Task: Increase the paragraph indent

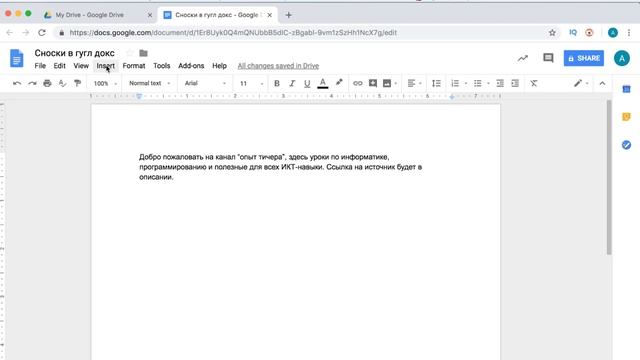Action: click(x=515, y=83)
